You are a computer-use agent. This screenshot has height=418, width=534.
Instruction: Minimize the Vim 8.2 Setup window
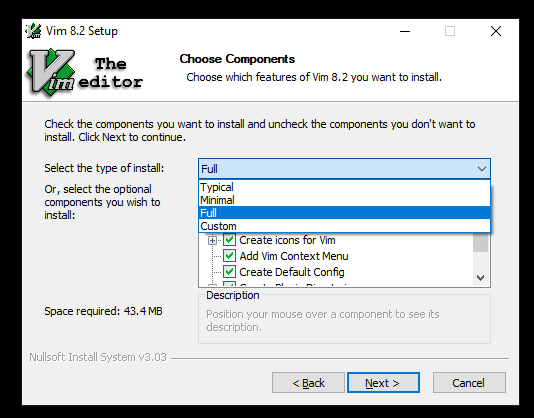pos(405,31)
